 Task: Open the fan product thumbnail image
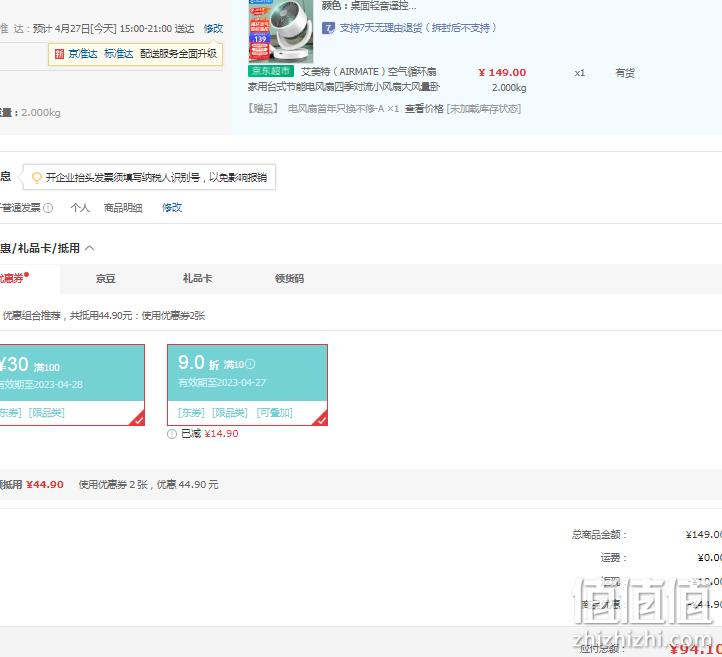click(x=280, y=31)
